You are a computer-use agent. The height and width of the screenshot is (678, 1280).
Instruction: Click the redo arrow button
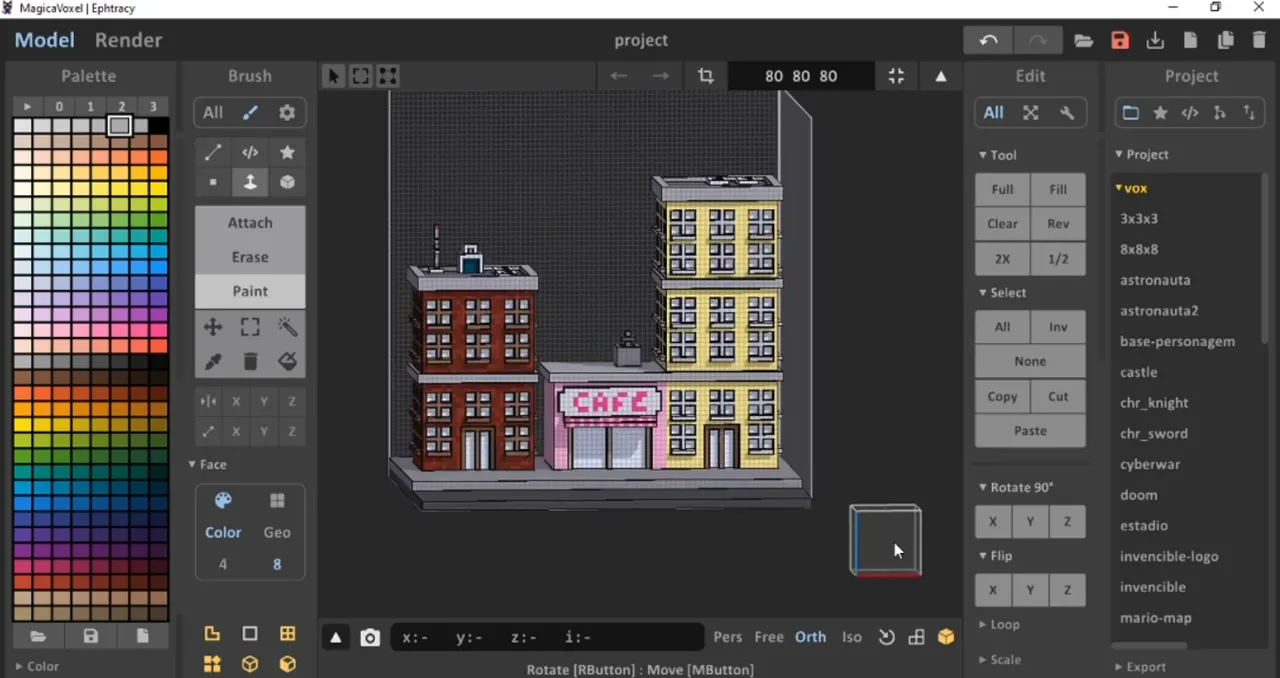click(x=1037, y=40)
